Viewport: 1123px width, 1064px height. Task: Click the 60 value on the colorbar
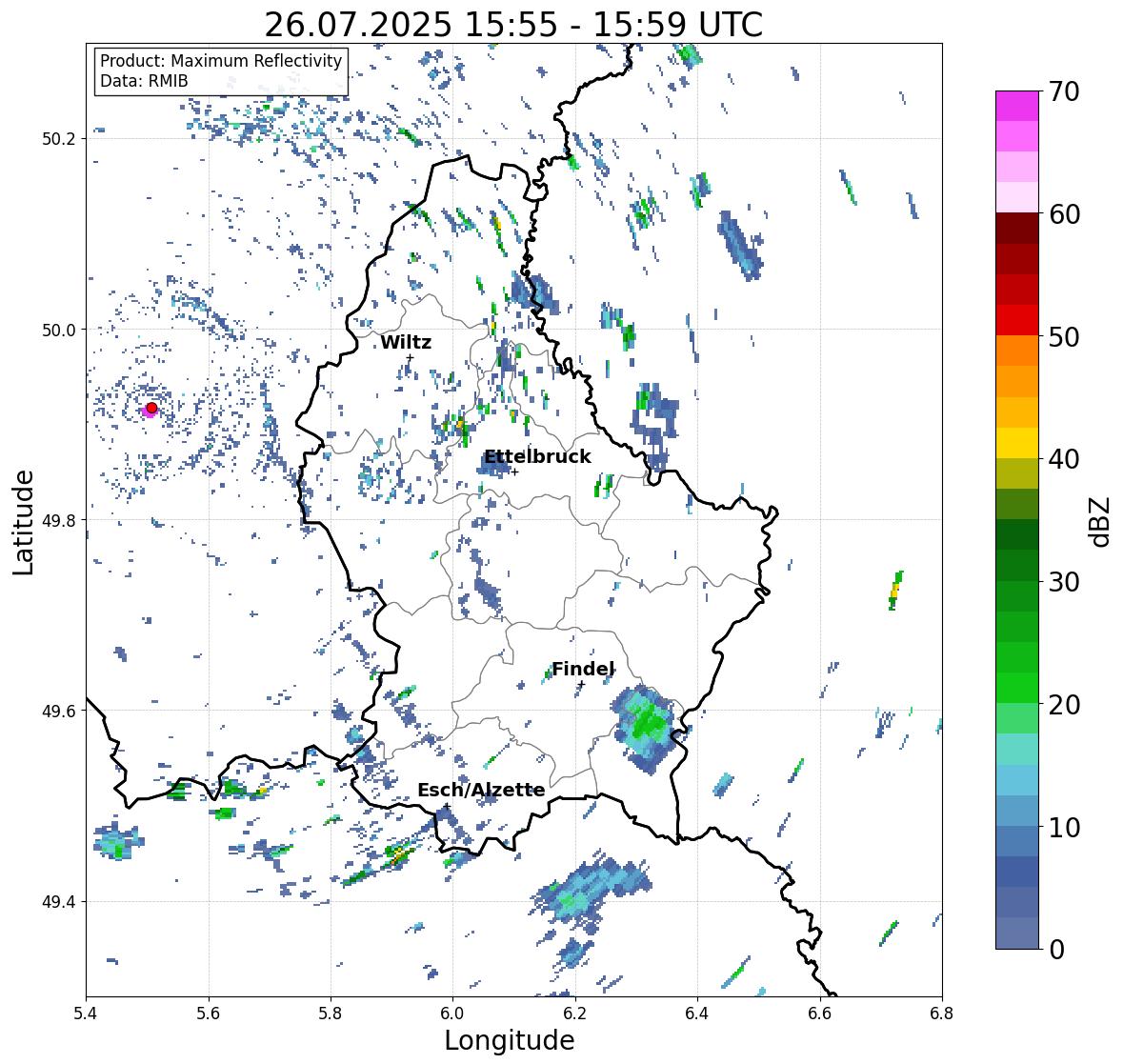[x=1063, y=214]
